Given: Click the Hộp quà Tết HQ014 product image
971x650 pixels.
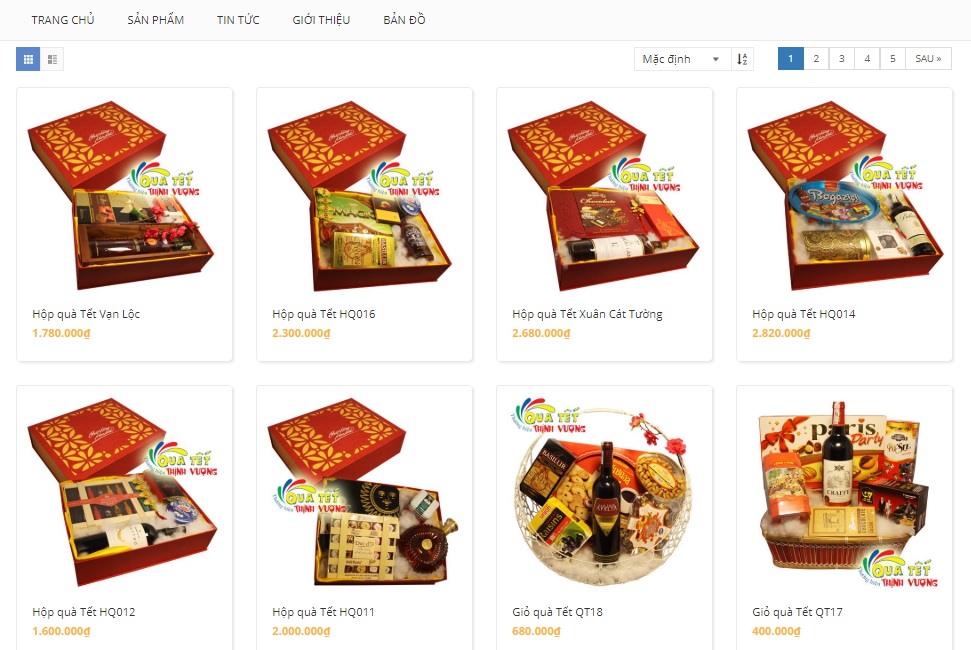Looking at the screenshot, I should (x=844, y=196).
